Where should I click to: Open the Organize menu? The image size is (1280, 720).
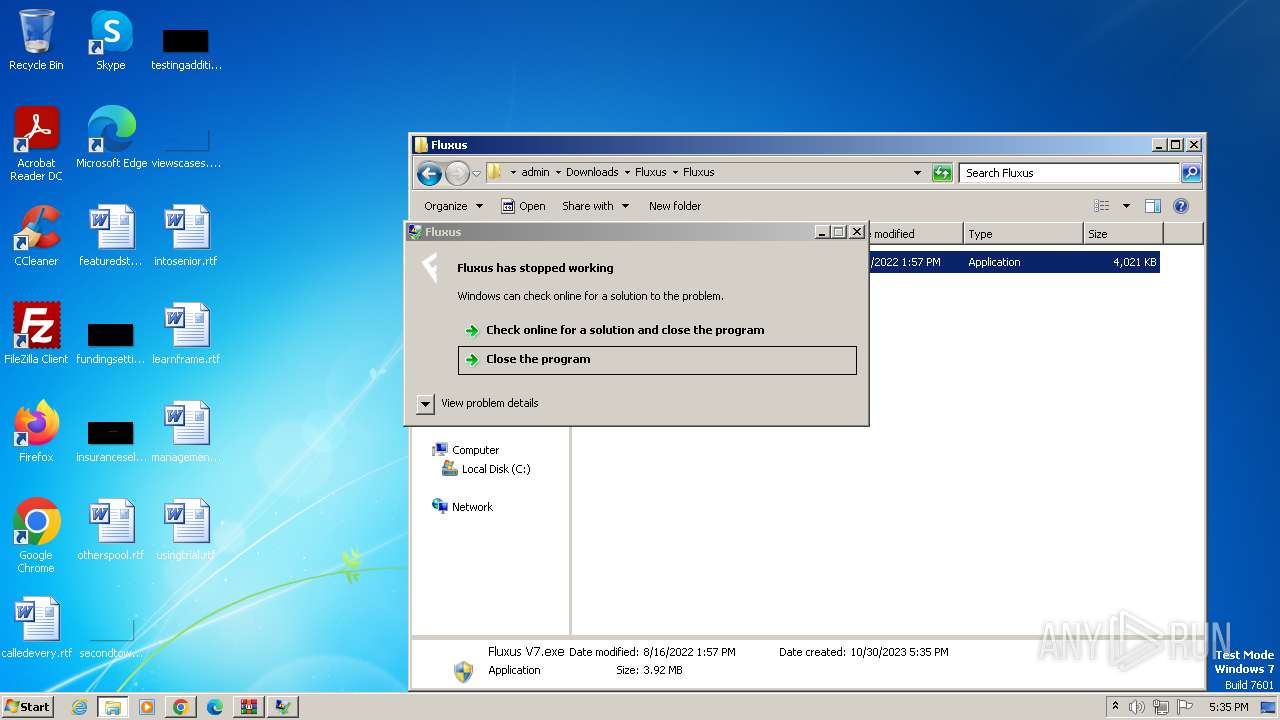(453, 206)
